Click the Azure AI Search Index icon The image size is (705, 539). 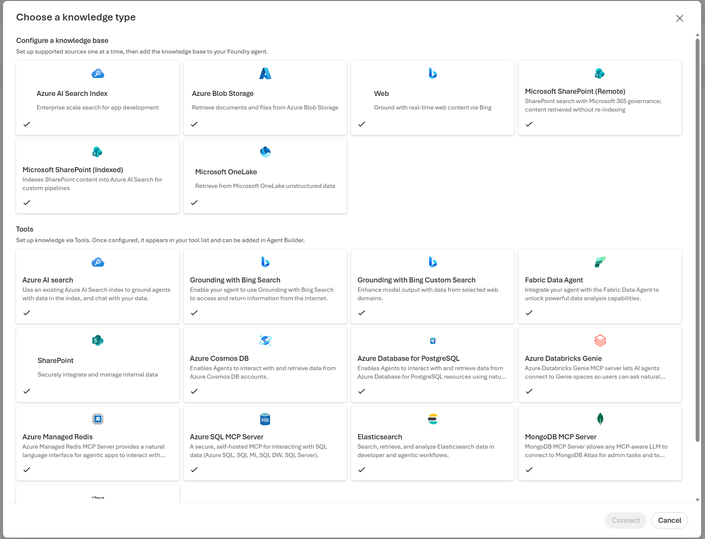(98, 73)
